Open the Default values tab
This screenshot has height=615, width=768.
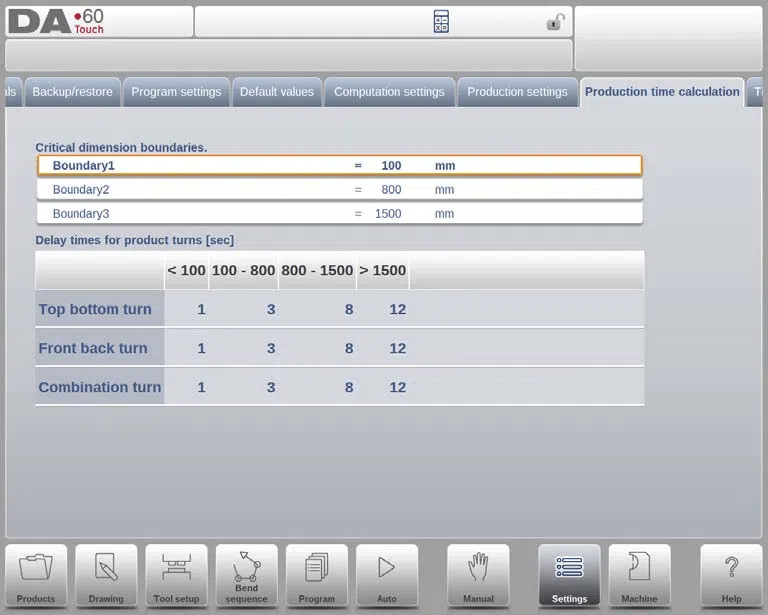click(277, 92)
